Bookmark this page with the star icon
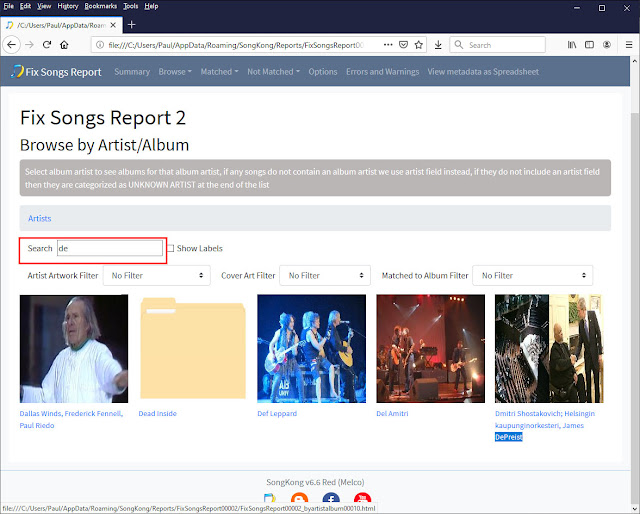The image size is (640, 514). click(x=419, y=45)
